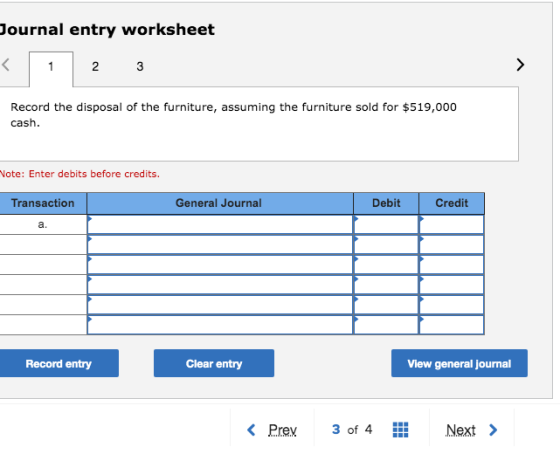Click transaction label 'a.'

[42, 224]
